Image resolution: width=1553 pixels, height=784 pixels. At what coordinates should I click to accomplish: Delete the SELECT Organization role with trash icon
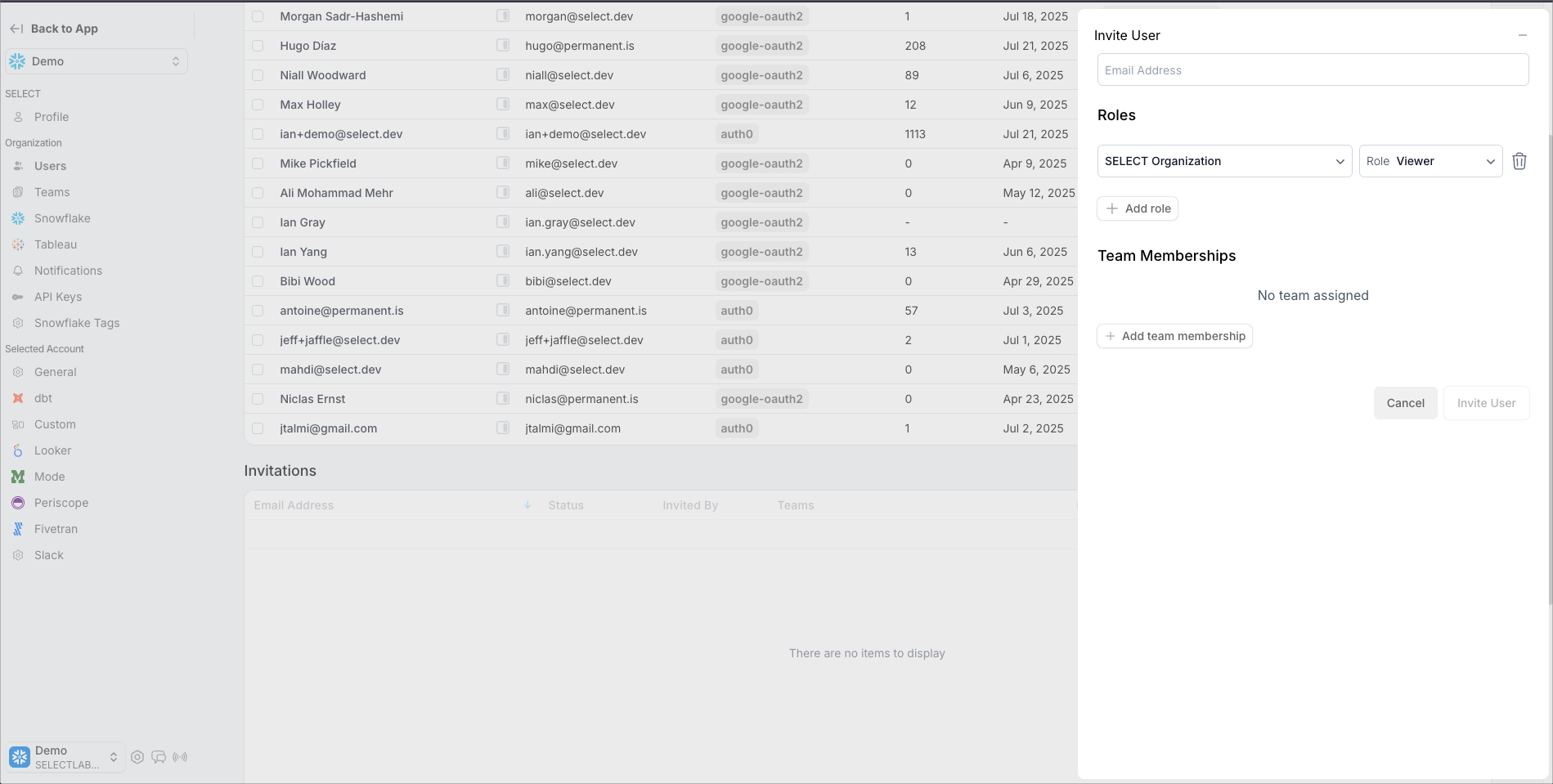click(1519, 161)
